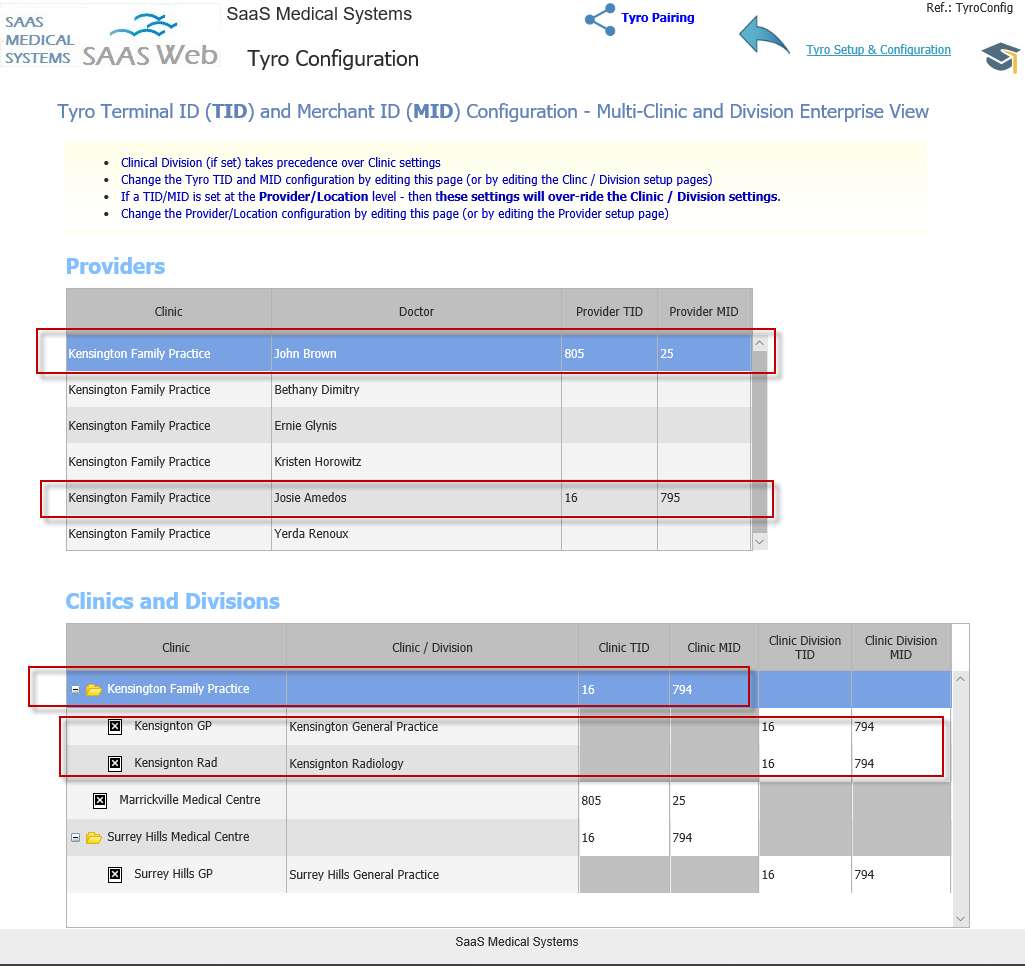Edit Marrickville Medical Centre Clinic MID 25

pyautogui.click(x=714, y=801)
